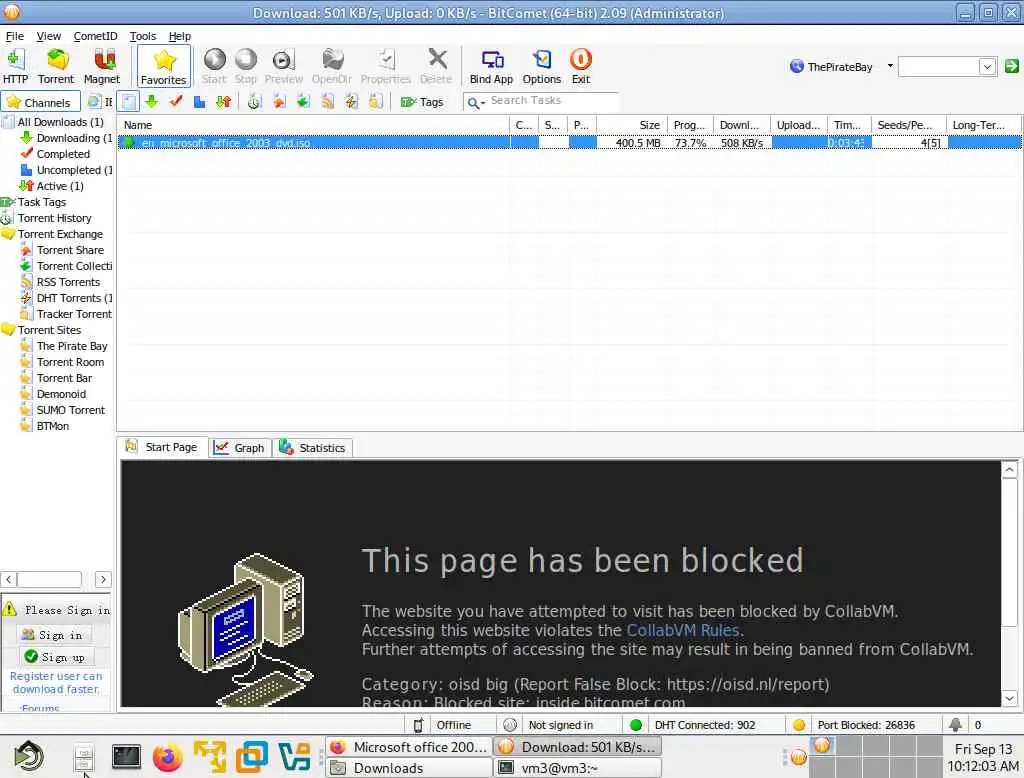Collapse the Torrent Sites folder
Image resolution: width=1024 pixels, height=778 pixels.
(x=8, y=330)
